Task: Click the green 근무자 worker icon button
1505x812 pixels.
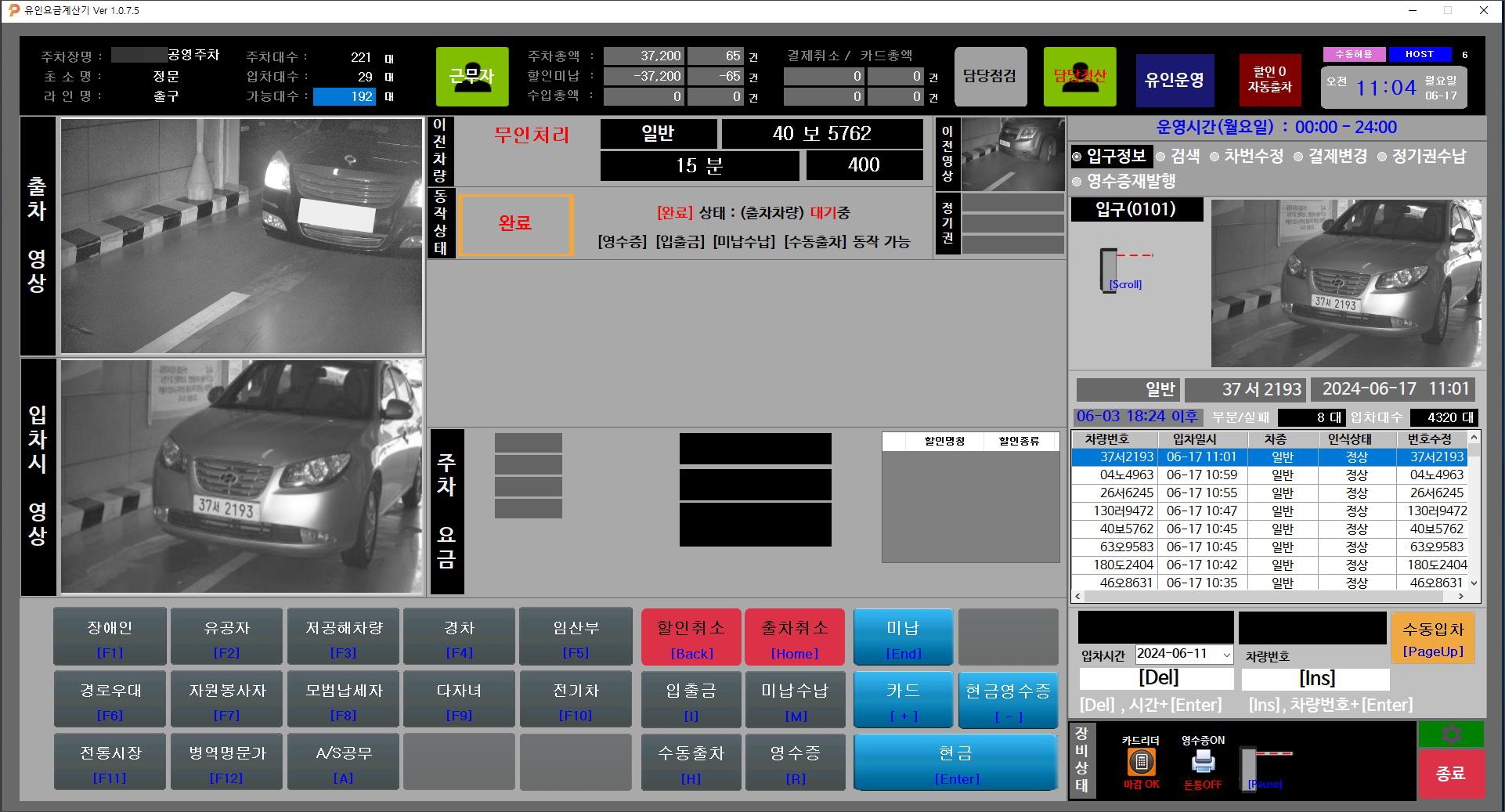Action: [x=472, y=77]
